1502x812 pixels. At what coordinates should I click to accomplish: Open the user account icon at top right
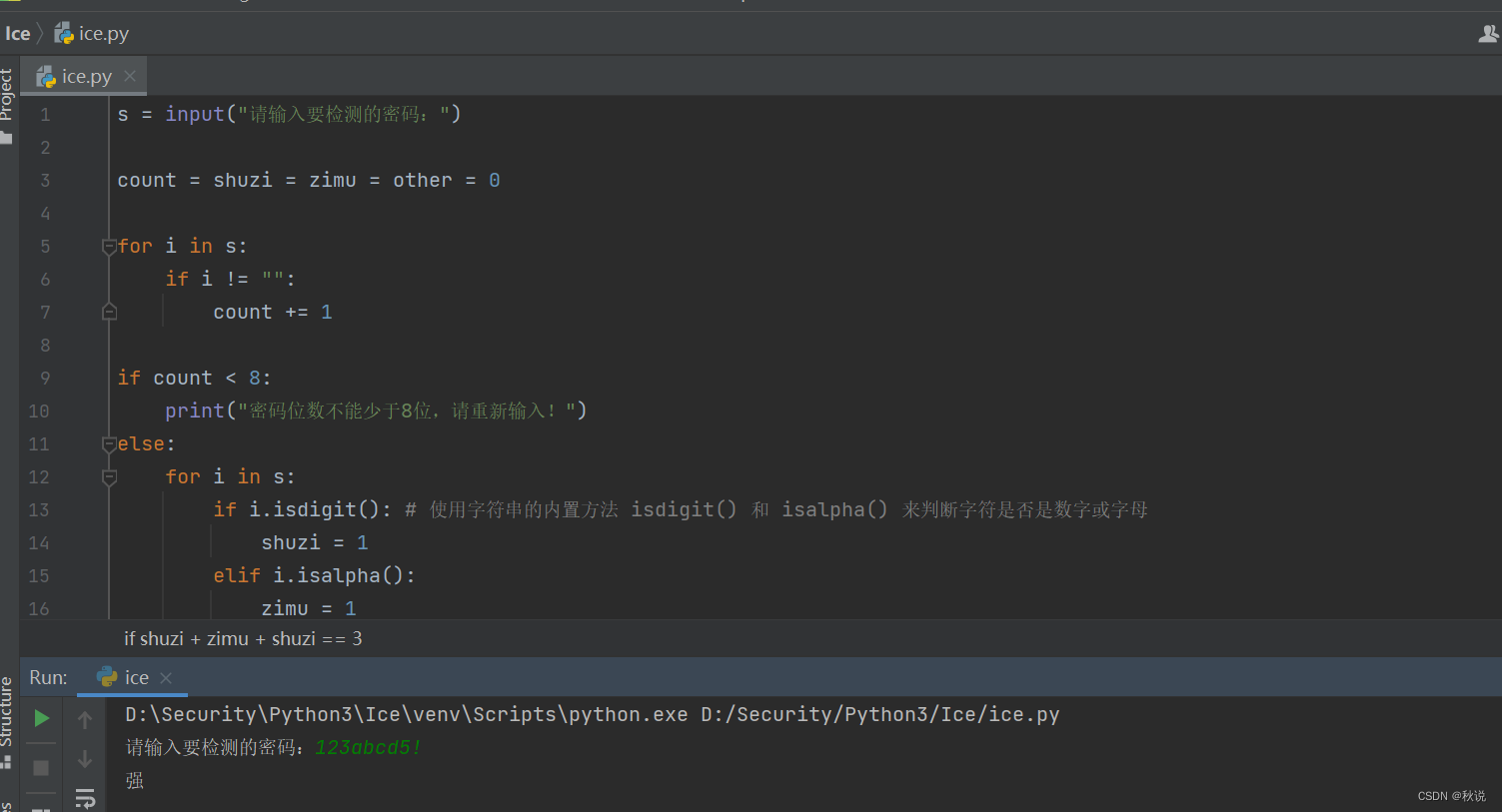(1488, 34)
